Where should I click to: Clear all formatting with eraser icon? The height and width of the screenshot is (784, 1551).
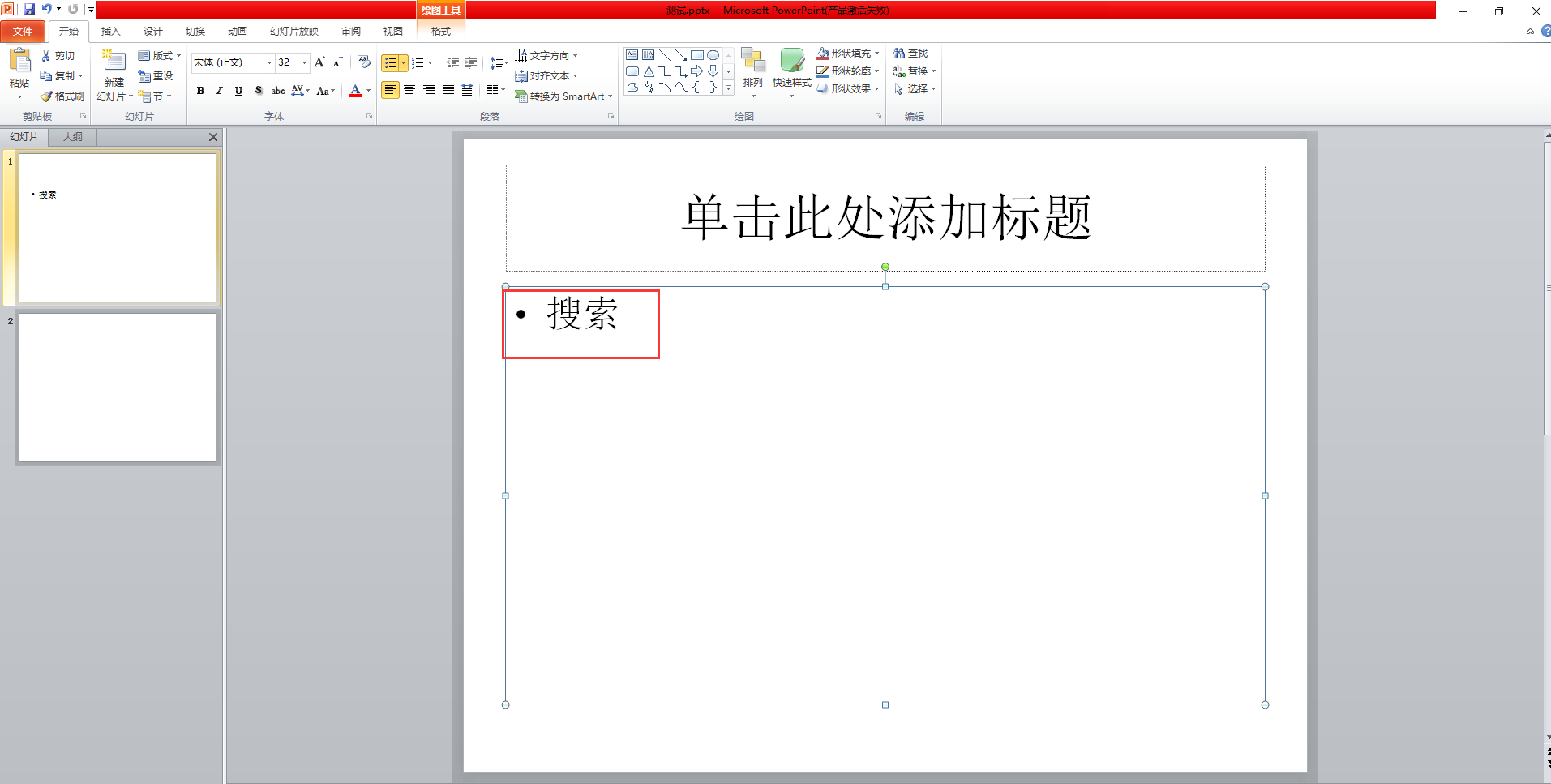click(364, 62)
